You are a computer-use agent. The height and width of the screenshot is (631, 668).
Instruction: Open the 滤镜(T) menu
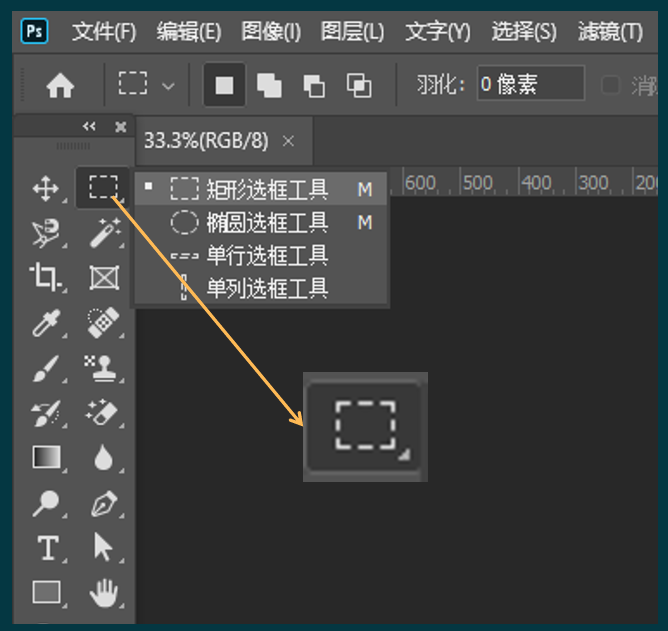[610, 32]
